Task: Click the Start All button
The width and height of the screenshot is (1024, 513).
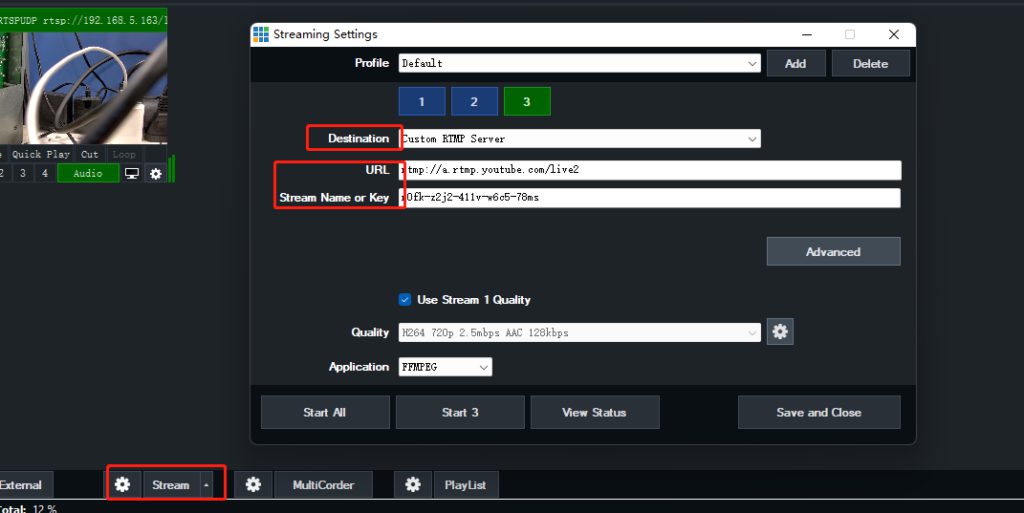Action: tap(325, 412)
